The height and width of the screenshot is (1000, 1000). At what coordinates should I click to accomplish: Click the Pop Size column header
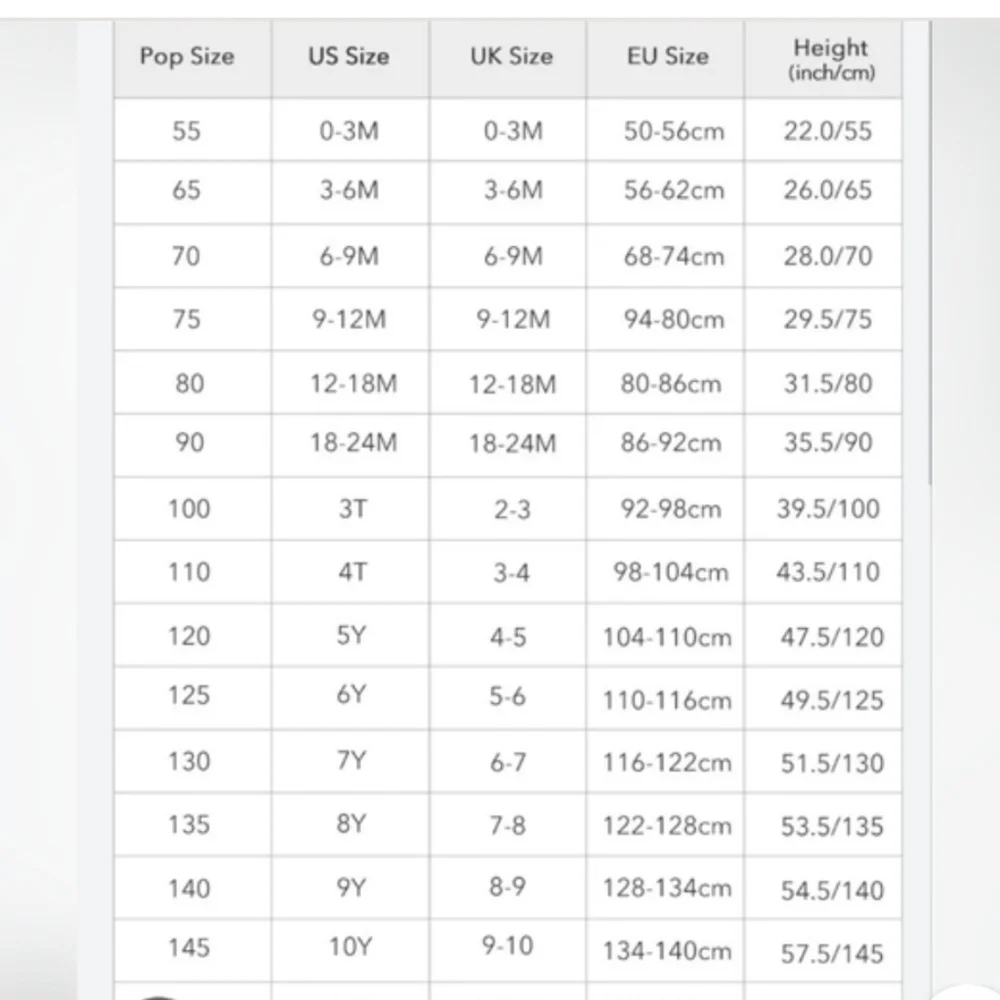pos(187,56)
